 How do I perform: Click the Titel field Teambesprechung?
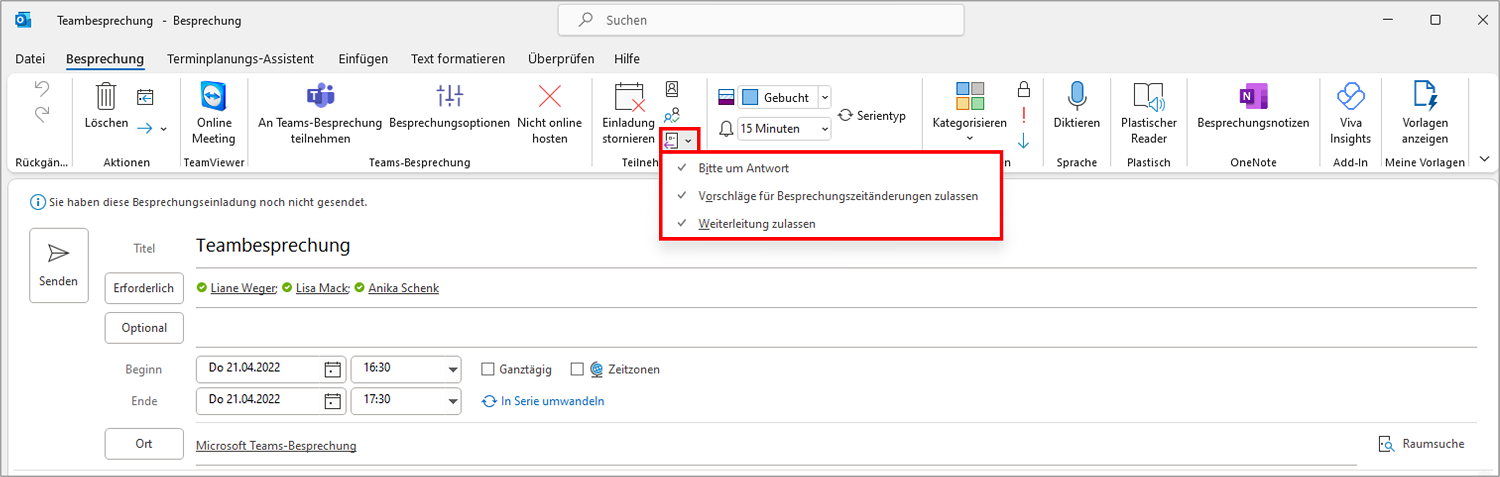click(x=835, y=246)
